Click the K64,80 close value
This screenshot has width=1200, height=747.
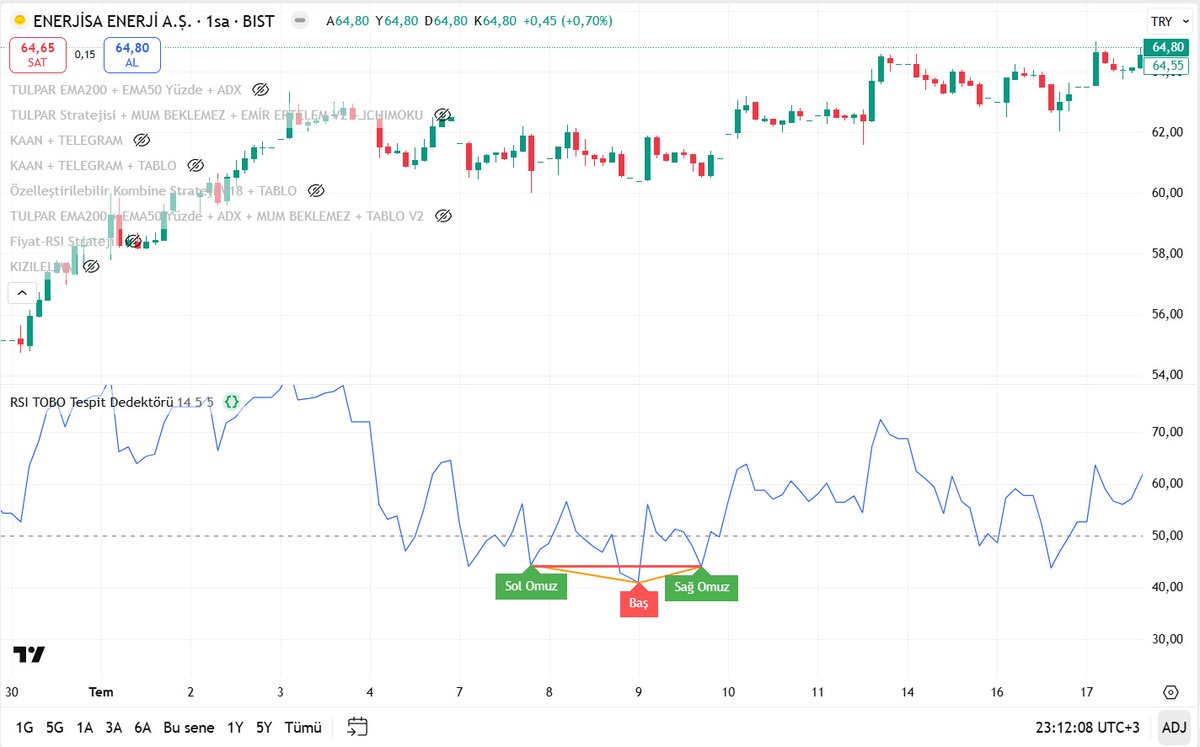coord(495,21)
